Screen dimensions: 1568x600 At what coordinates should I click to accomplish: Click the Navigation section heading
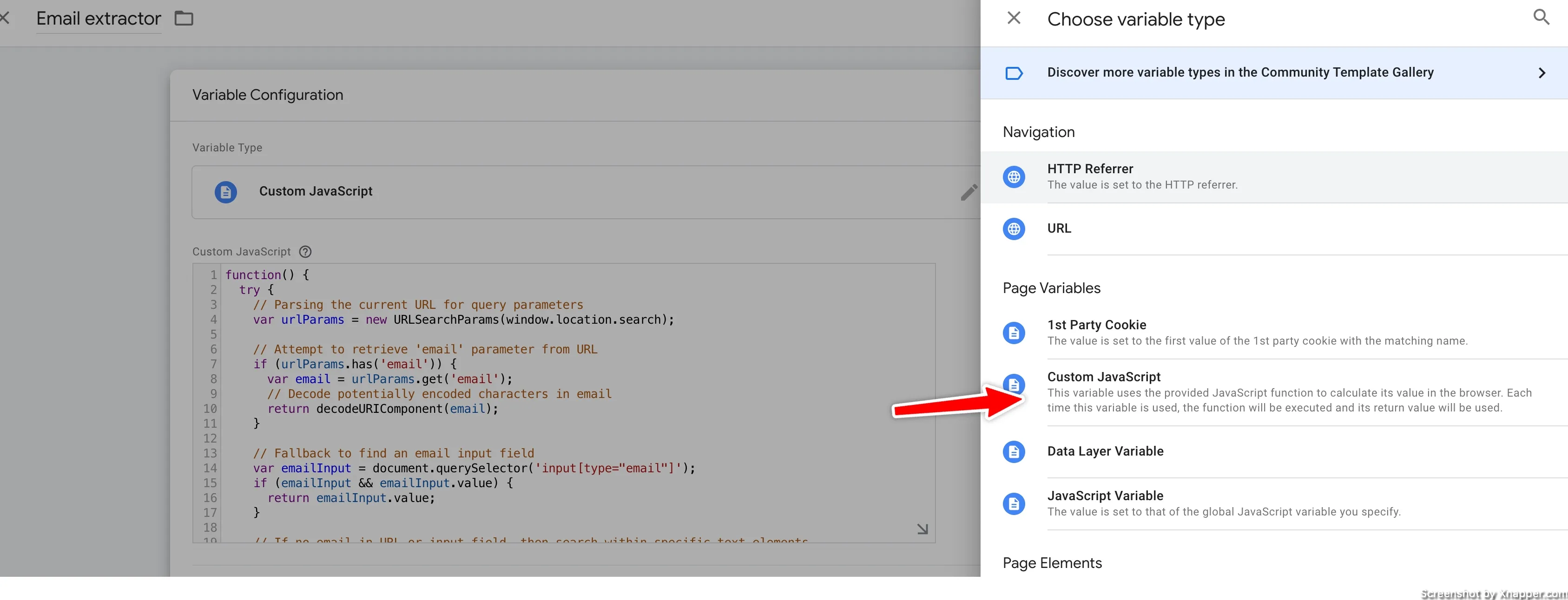(1038, 132)
